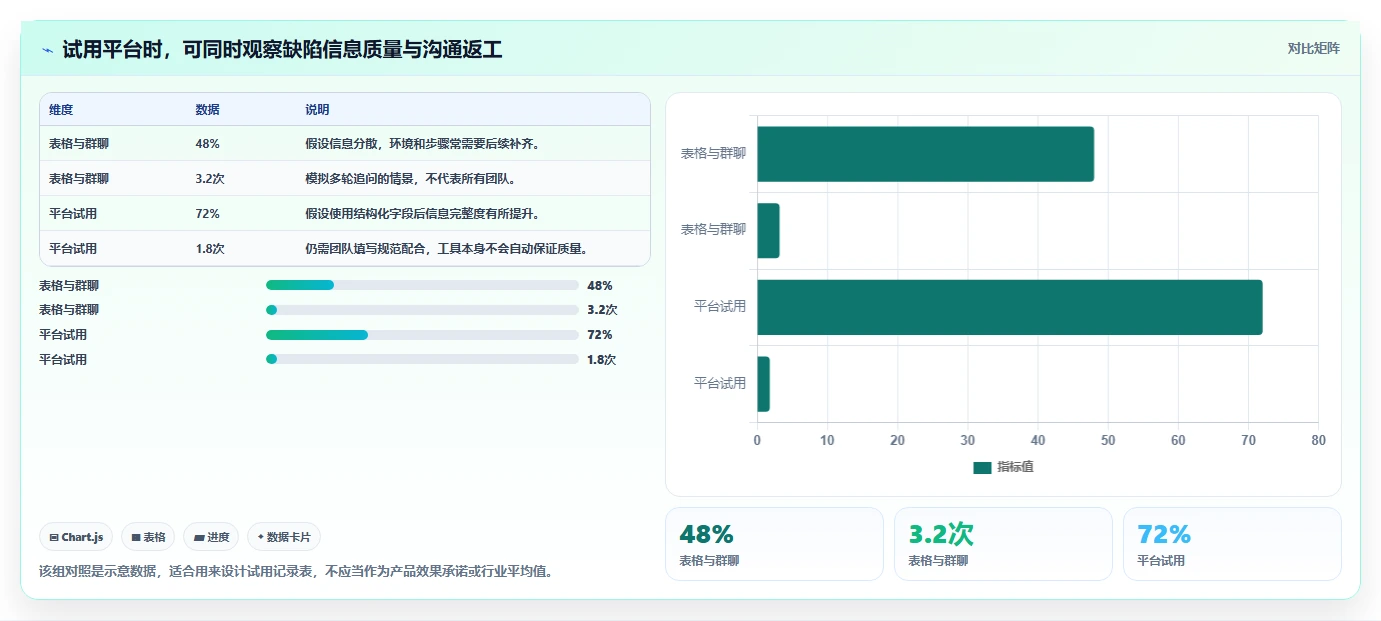The width and height of the screenshot is (1381, 621).
Task: Open the 48% 表格与群聊 stat card
Action: [774, 544]
